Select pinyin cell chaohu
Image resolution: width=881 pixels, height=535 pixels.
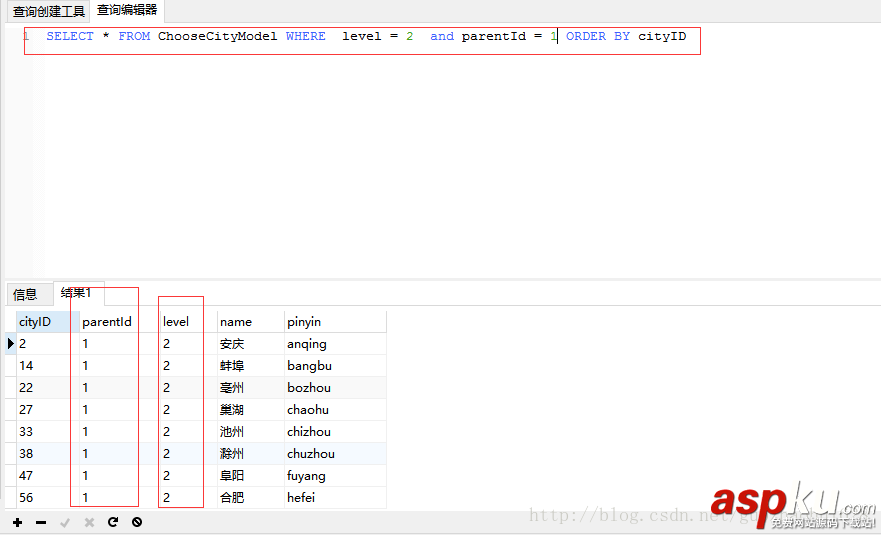point(335,410)
